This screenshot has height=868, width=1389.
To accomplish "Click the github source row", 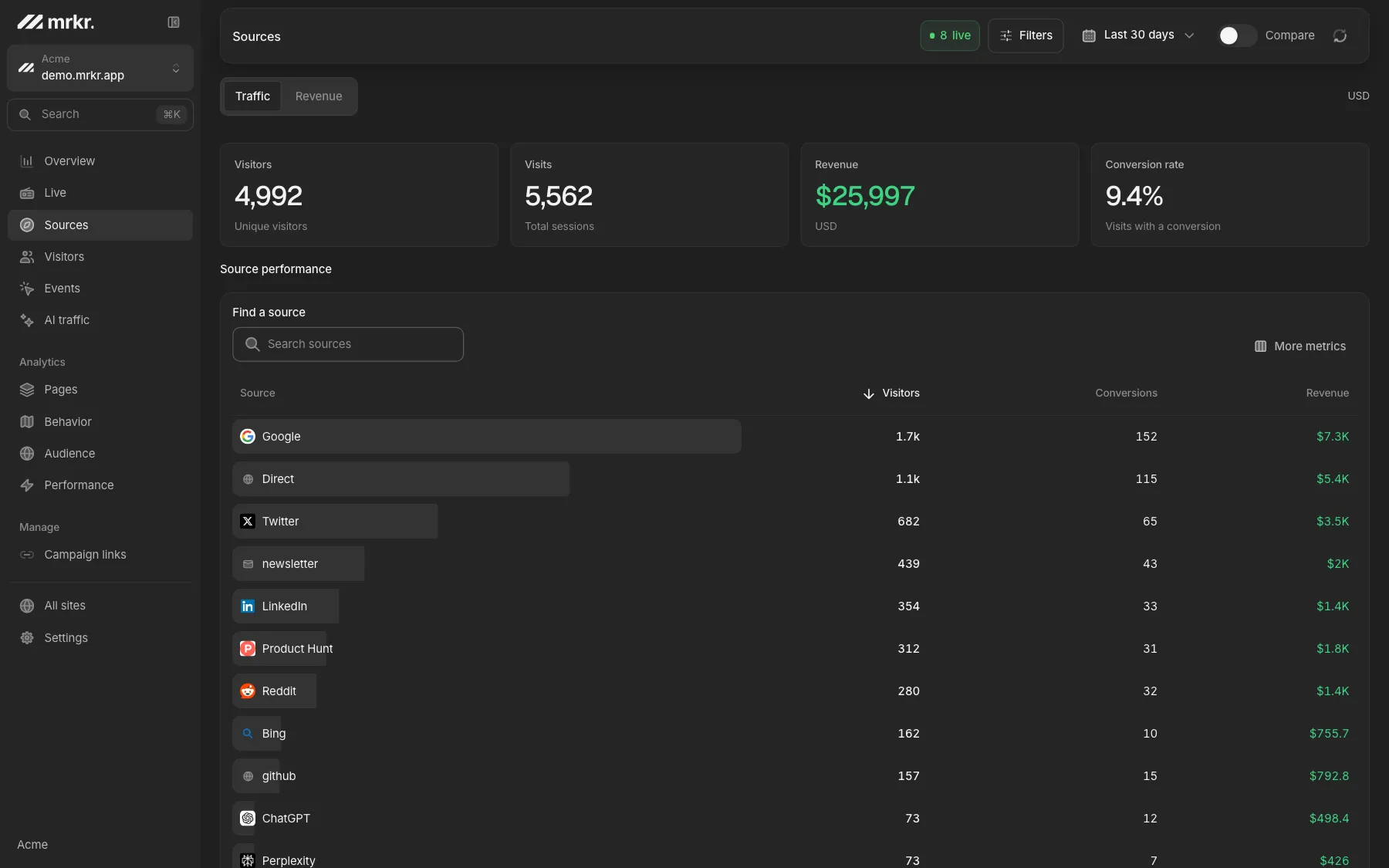I will [x=795, y=776].
